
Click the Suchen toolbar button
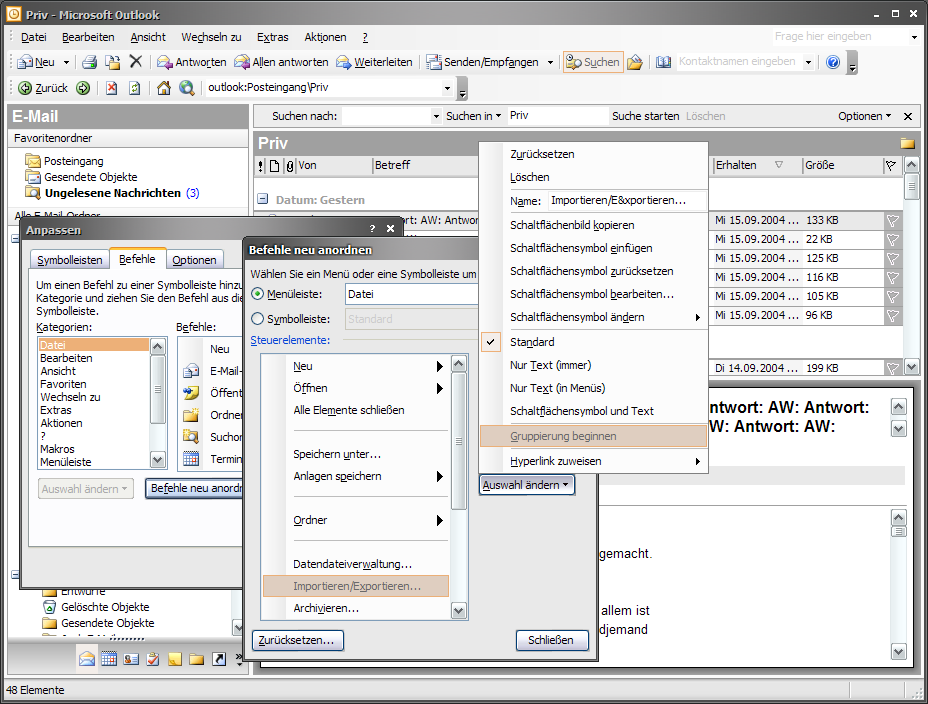coord(593,62)
